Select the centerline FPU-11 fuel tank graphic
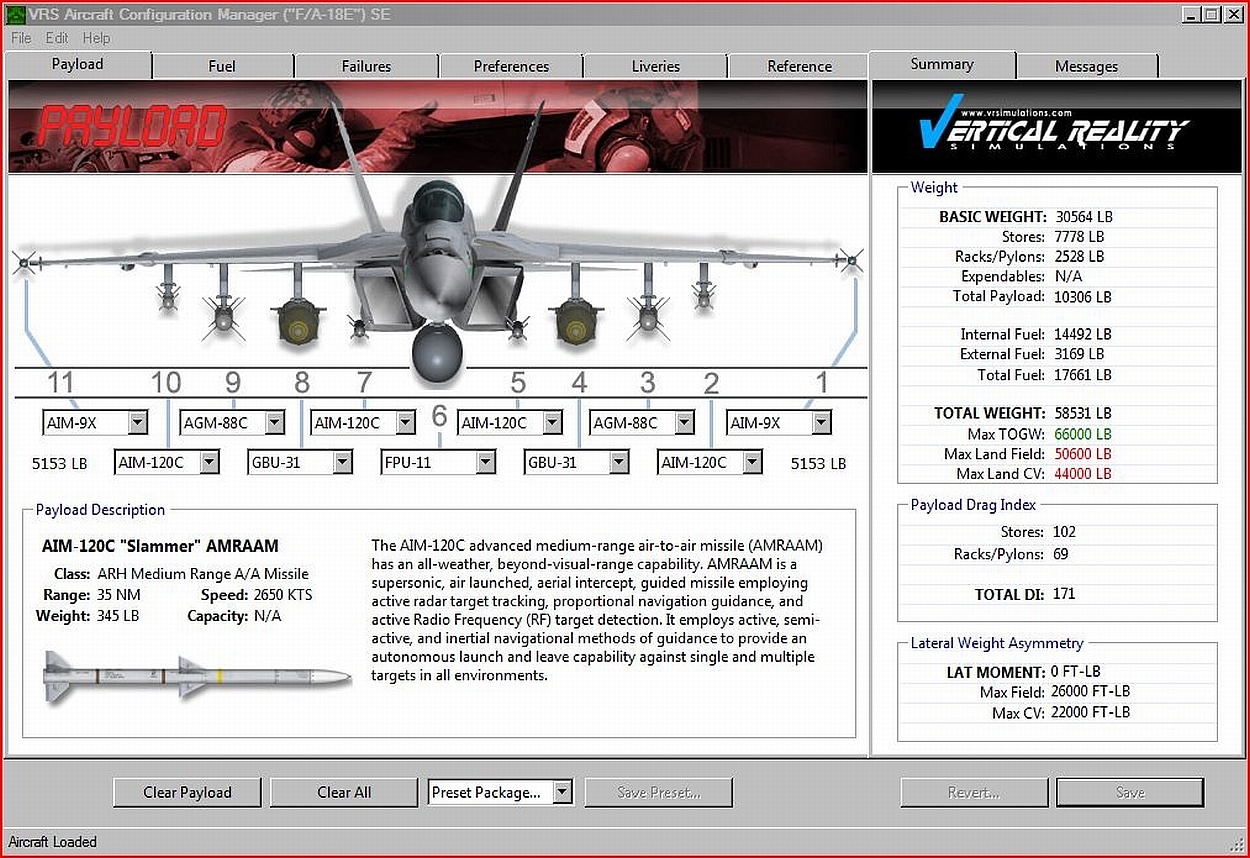The height and width of the screenshot is (858, 1250). 437,352
